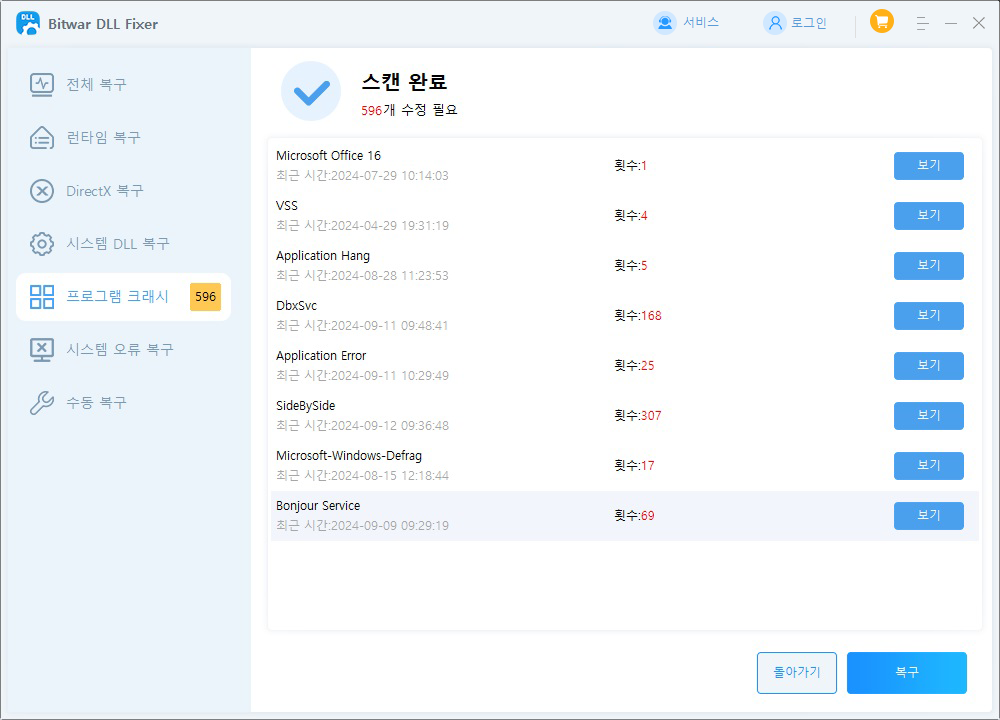1000x720 pixels.
Task: Open 런타임 복구 using its home icon
Action: tap(40, 137)
